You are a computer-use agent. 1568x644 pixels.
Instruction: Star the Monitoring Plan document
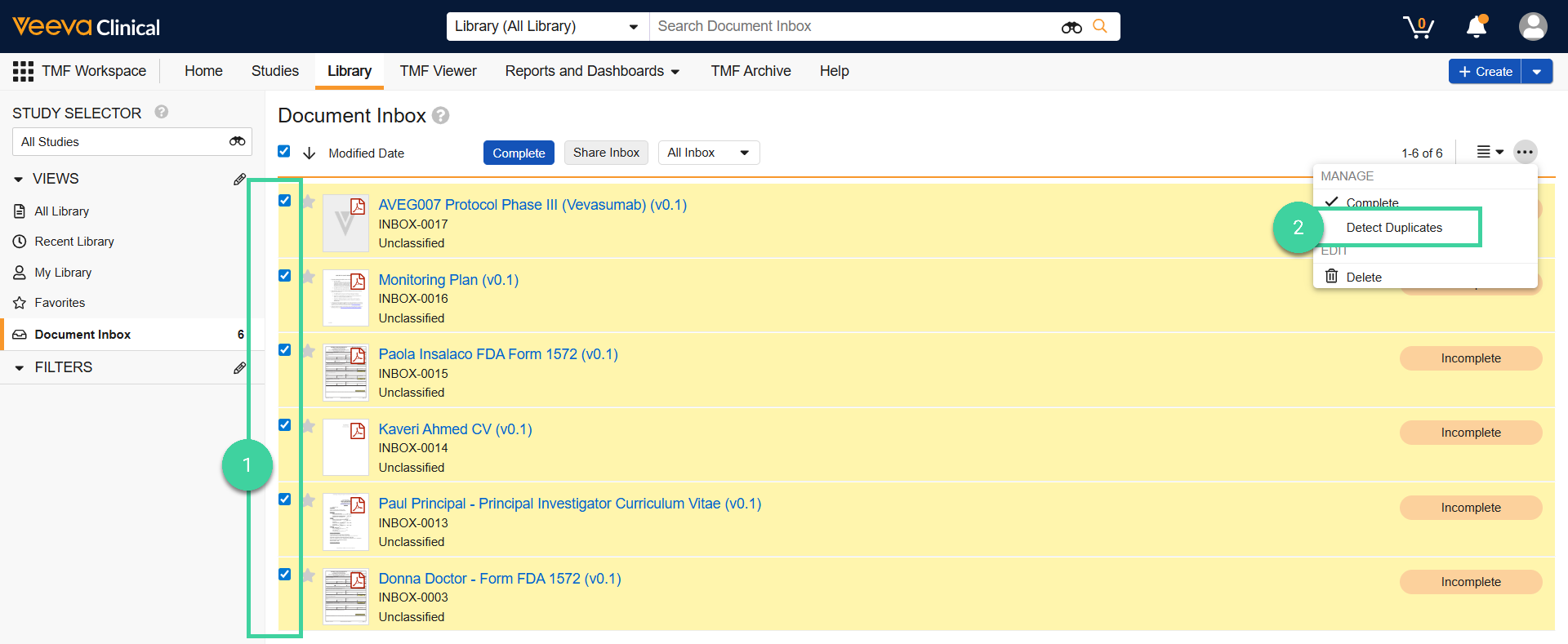pos(309,277)
